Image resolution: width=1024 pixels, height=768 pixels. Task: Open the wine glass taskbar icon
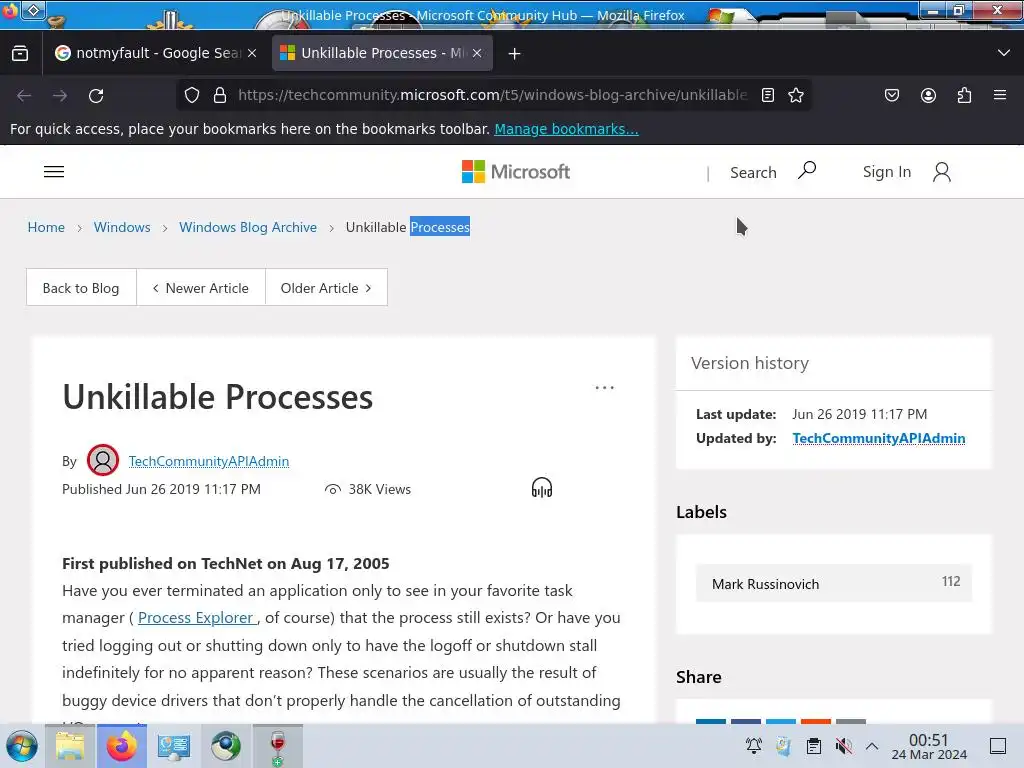coord(278,746)
